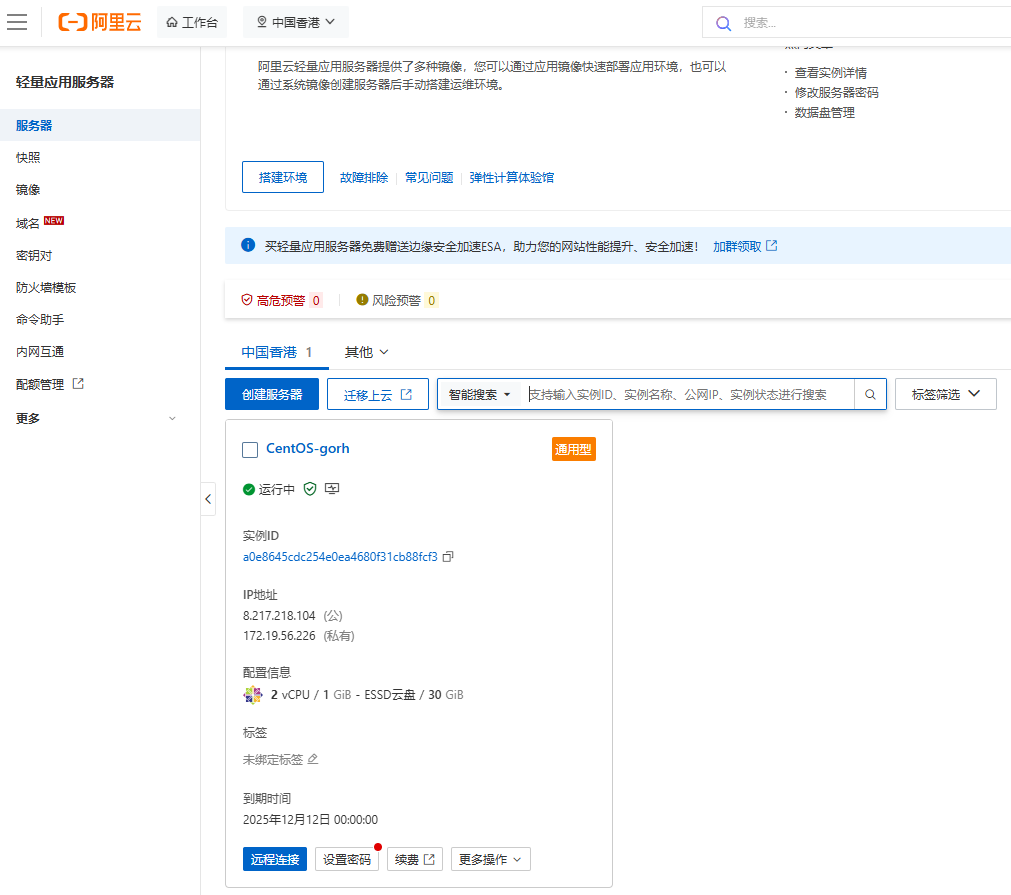The height and width of the screenshot is (895, 1011).
Task: Click the Alibaba Cloud logo
Action: point(99,22)
